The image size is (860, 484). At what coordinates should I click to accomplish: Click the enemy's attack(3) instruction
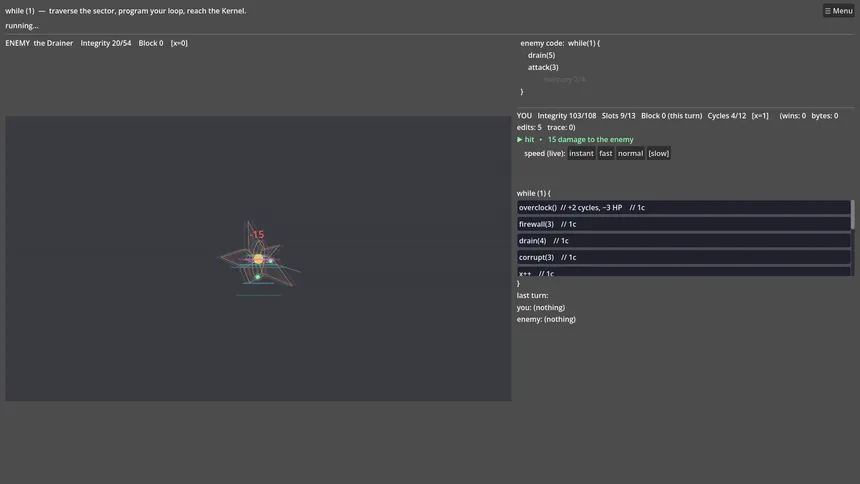[x=543, y=67]
